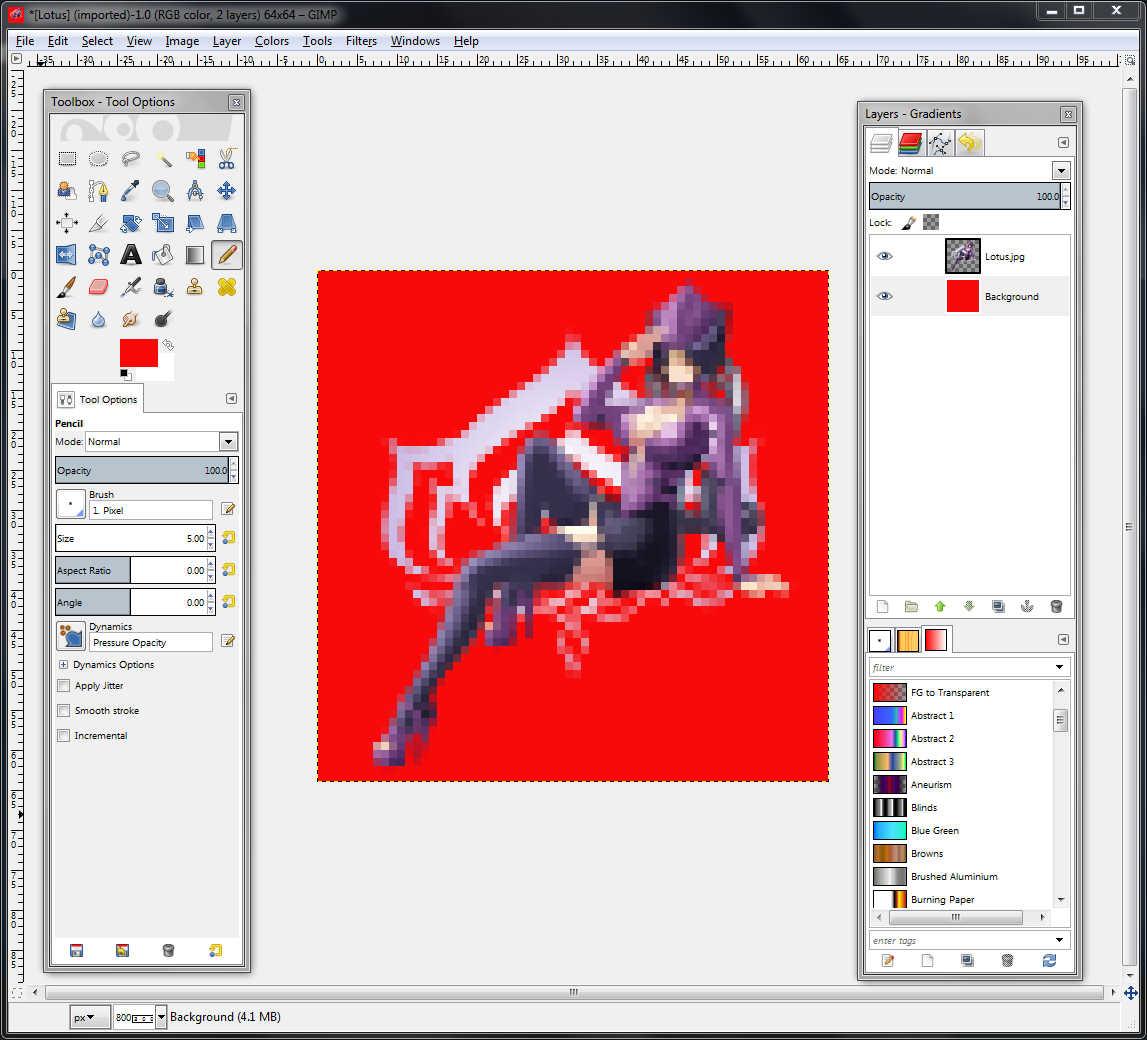The height and width of the screenshot is (1040, 1147).
Task: Select the Select by Color tool
Action: click(x=195, y=158)
